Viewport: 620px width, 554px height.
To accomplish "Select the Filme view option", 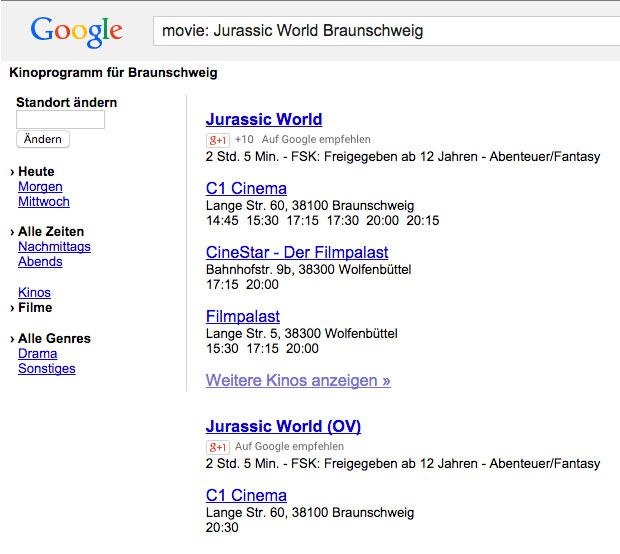I will [35, 308].
